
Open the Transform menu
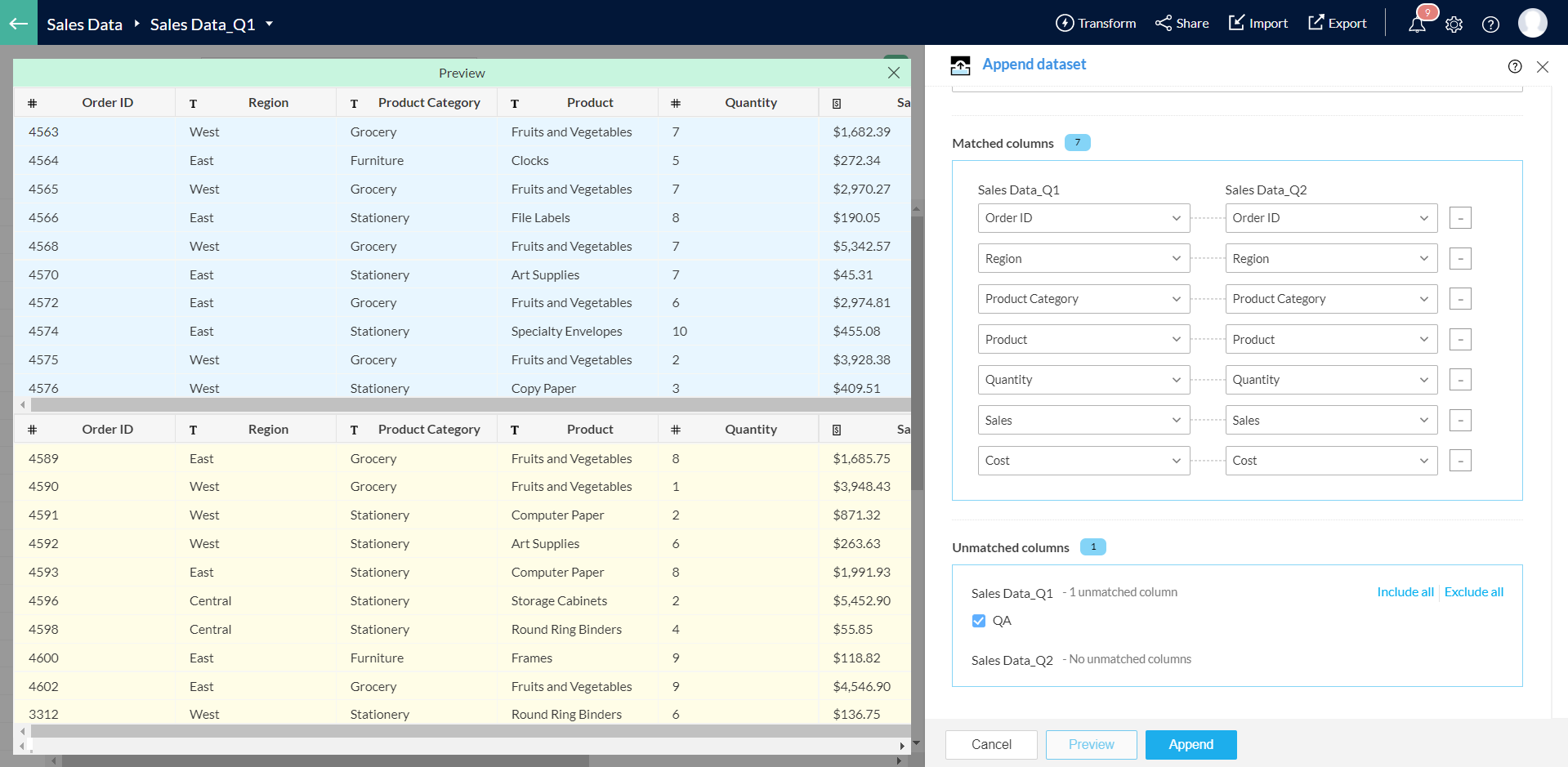tap(1096, 24)
